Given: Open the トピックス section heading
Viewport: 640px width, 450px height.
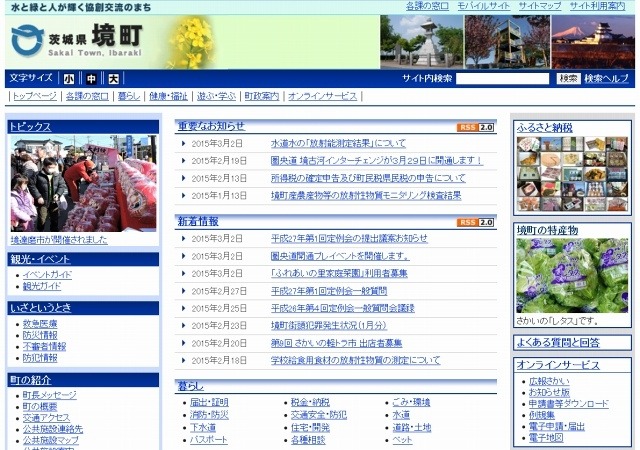Looking at the screenshot, I should [31, 127].
